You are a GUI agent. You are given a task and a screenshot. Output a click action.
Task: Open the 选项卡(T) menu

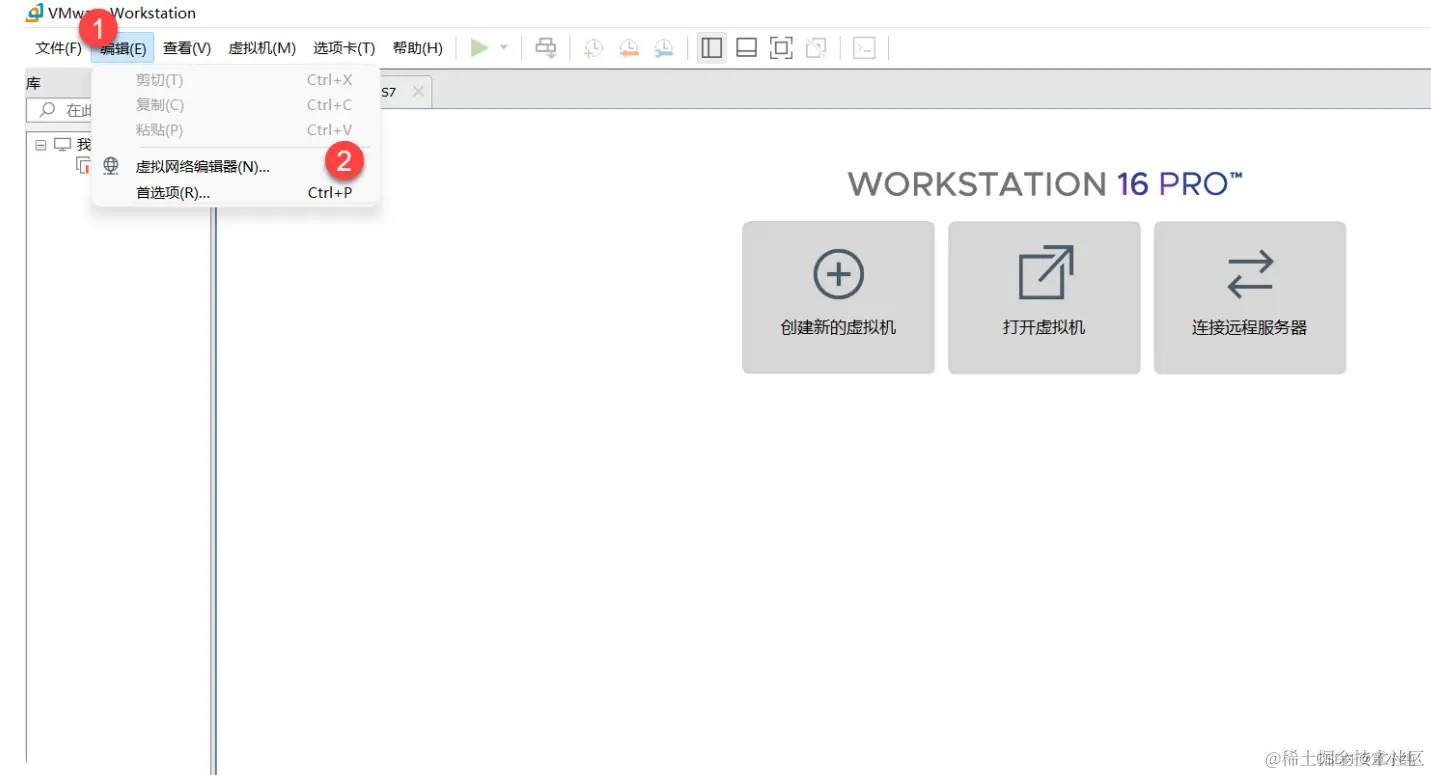coord(344,48)
